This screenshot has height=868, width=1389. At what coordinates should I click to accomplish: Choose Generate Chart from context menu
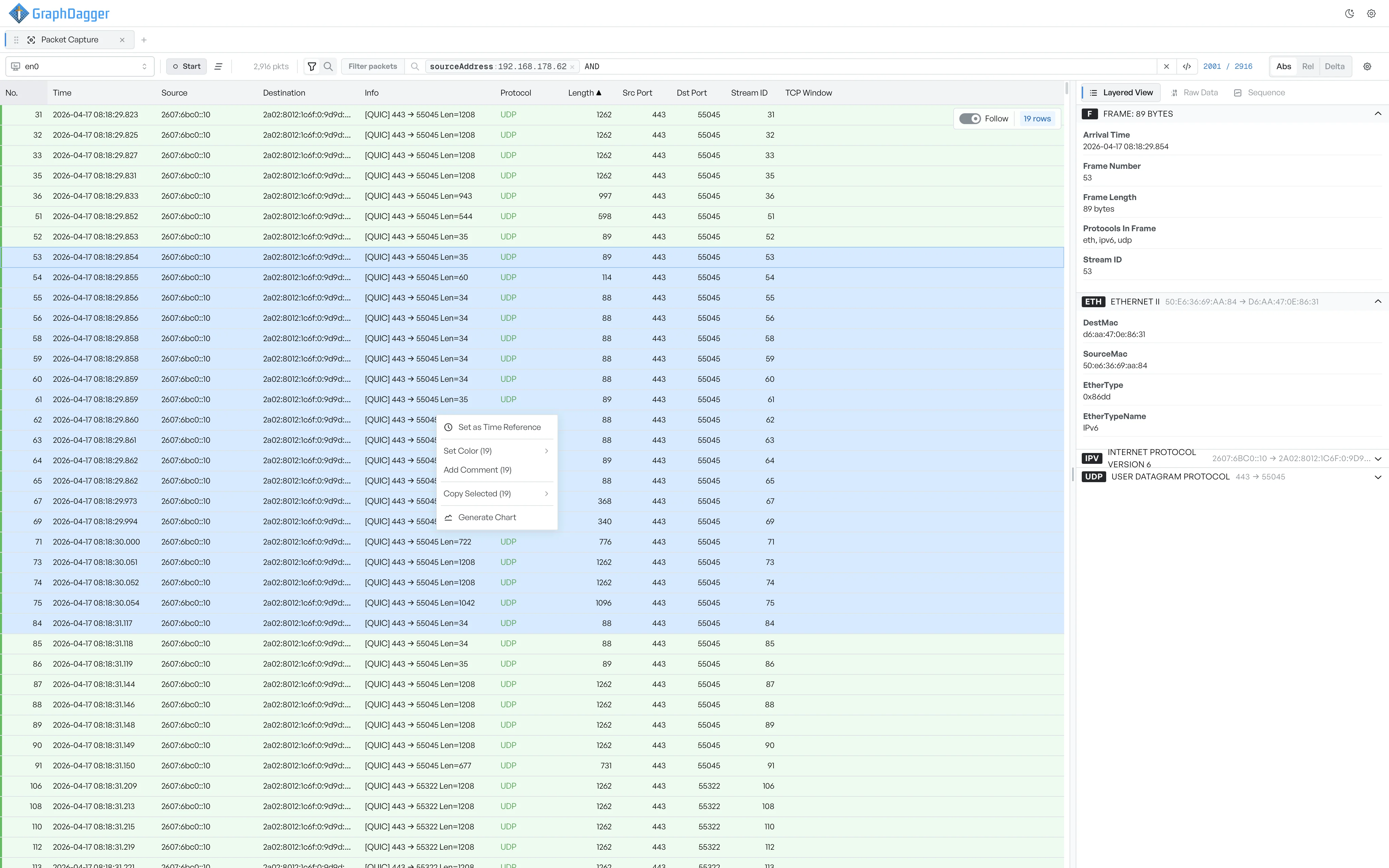click(496, 517)
